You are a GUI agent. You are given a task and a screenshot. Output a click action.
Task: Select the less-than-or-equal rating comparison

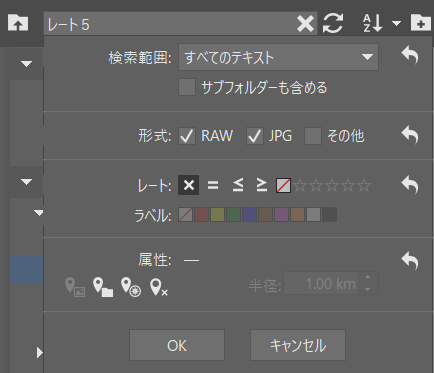(238, 185)
